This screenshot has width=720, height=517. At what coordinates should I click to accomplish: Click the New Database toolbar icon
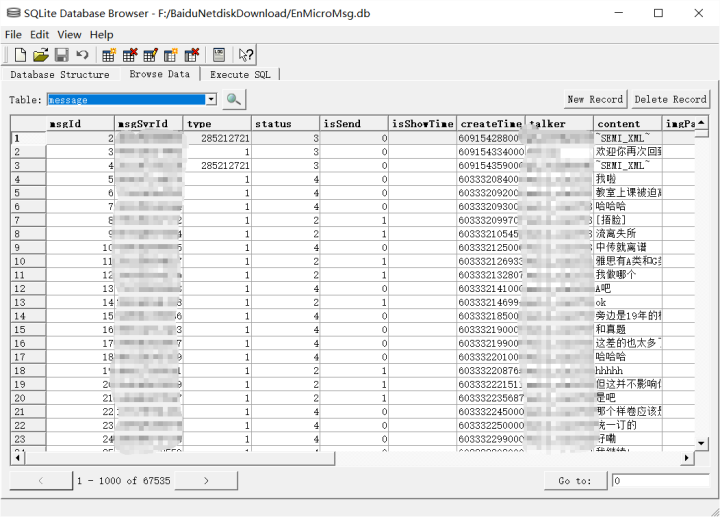(x=20, y=55)
